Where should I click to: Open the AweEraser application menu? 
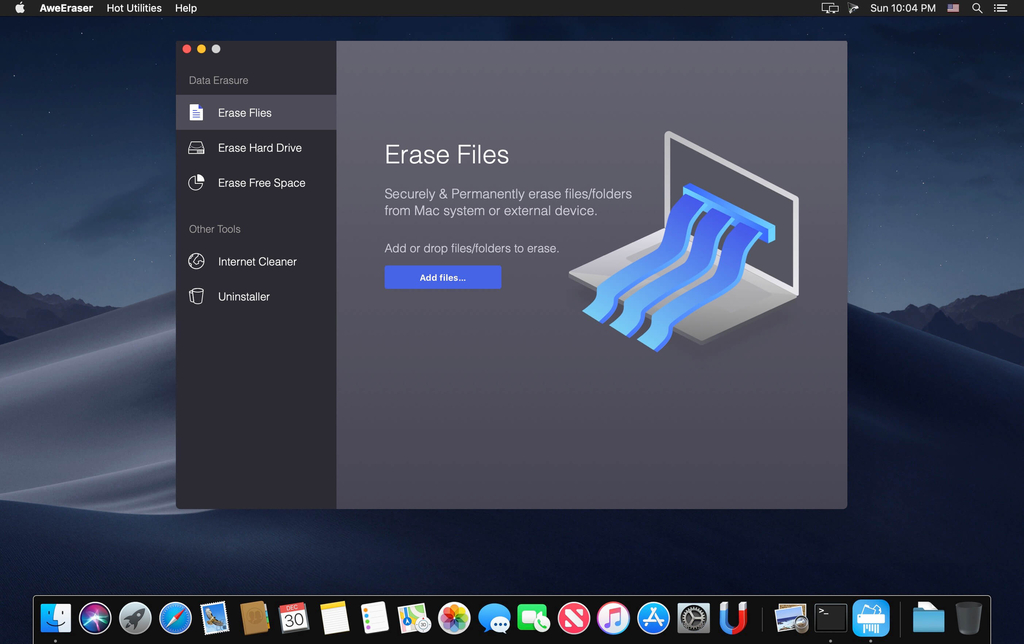click(66, 8)
